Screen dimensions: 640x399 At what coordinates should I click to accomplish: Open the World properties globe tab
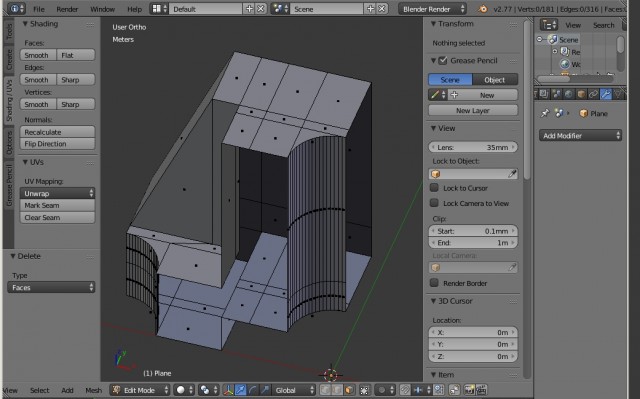[569, 95]
